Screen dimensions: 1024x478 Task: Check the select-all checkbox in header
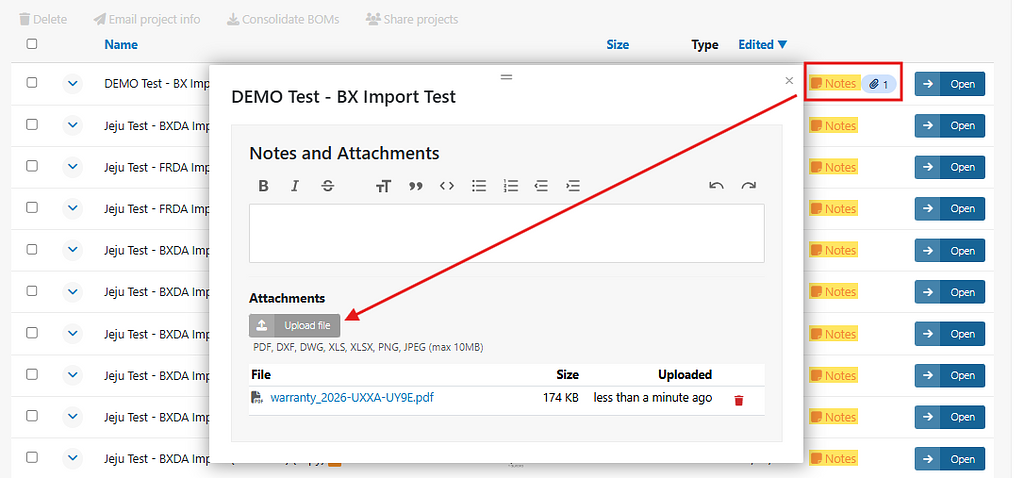32,44
